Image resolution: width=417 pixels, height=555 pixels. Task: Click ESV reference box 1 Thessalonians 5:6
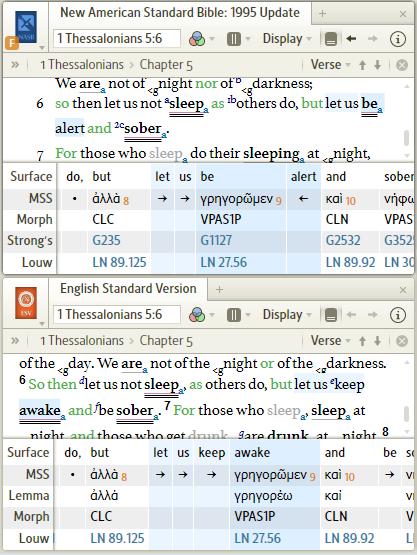tap(117, 314)
